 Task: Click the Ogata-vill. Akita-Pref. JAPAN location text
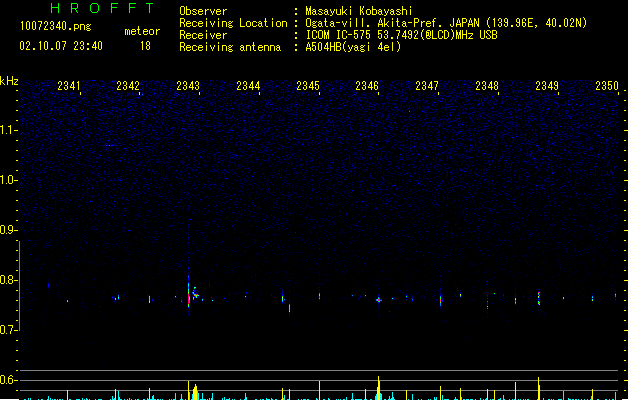click(446, 23)
